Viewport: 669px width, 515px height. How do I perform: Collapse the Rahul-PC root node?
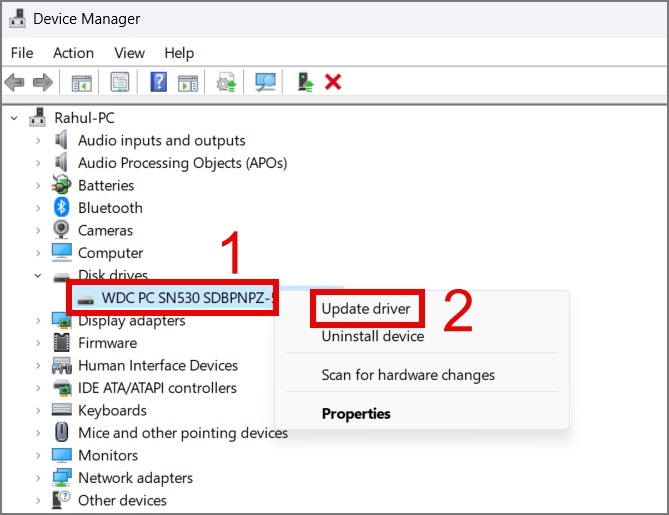(14, 118)
